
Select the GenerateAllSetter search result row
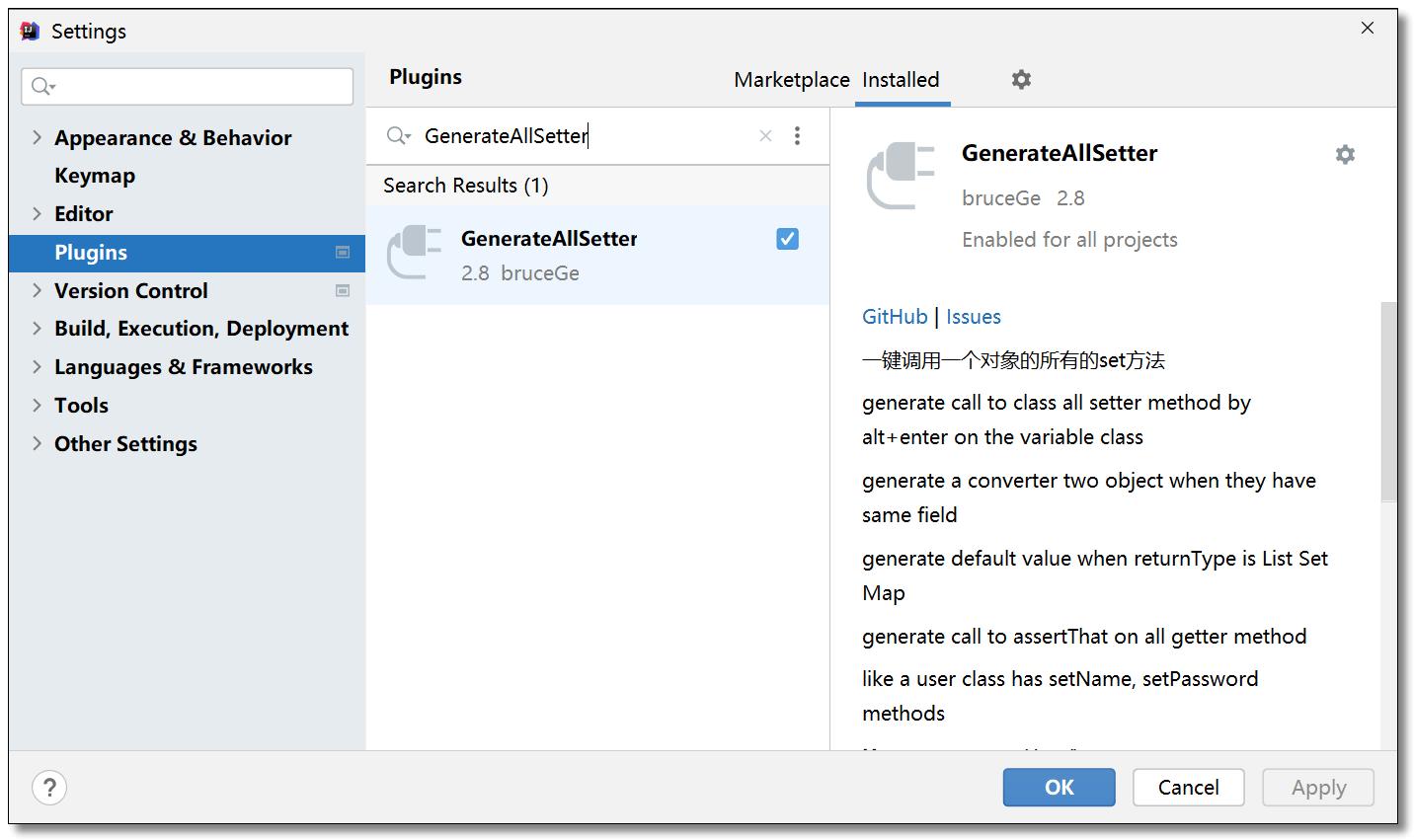pyautogui.click(x=597, y=256)
